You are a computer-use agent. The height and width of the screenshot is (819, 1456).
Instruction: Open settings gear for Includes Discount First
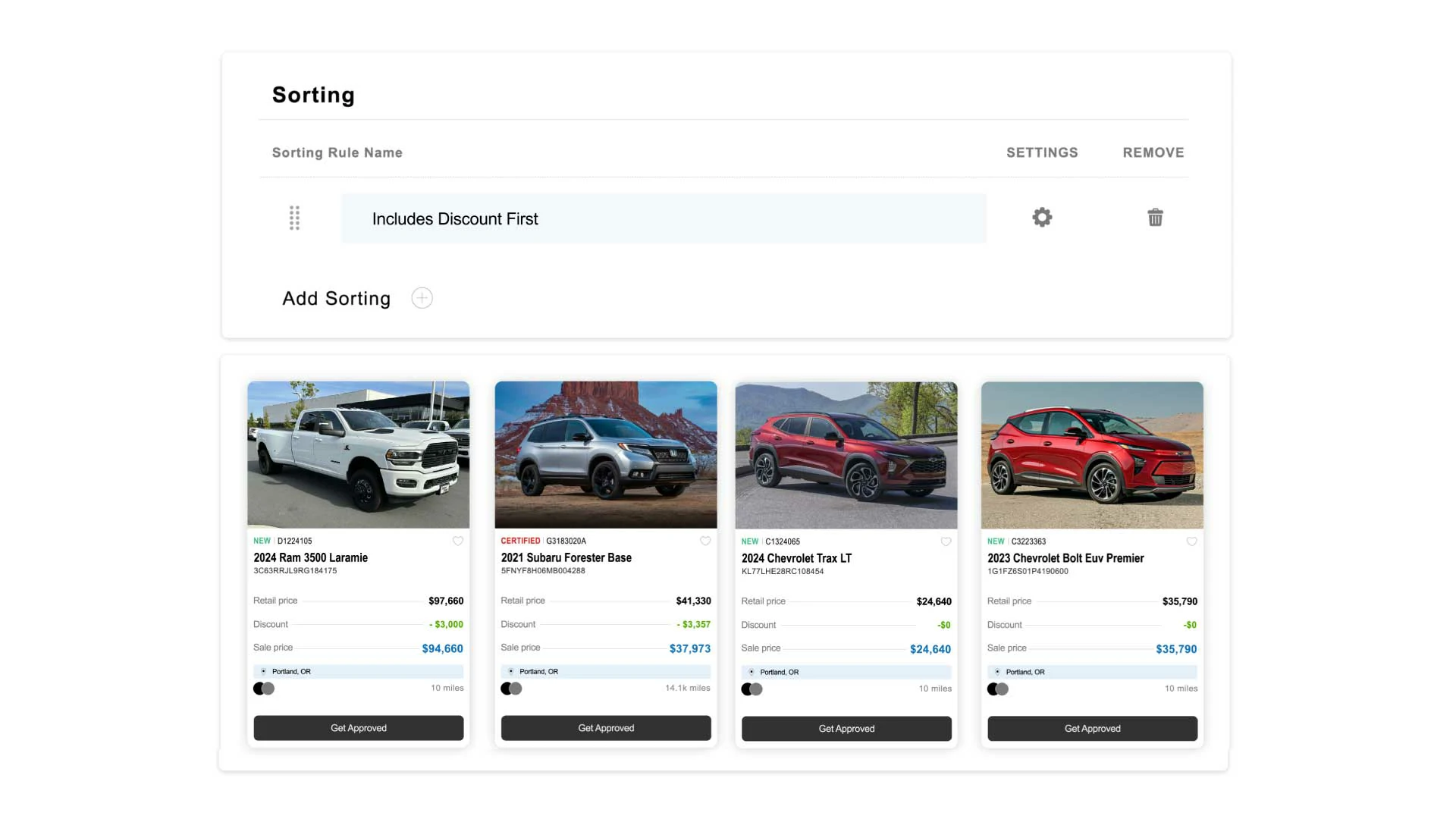[x=1042, y=218]
